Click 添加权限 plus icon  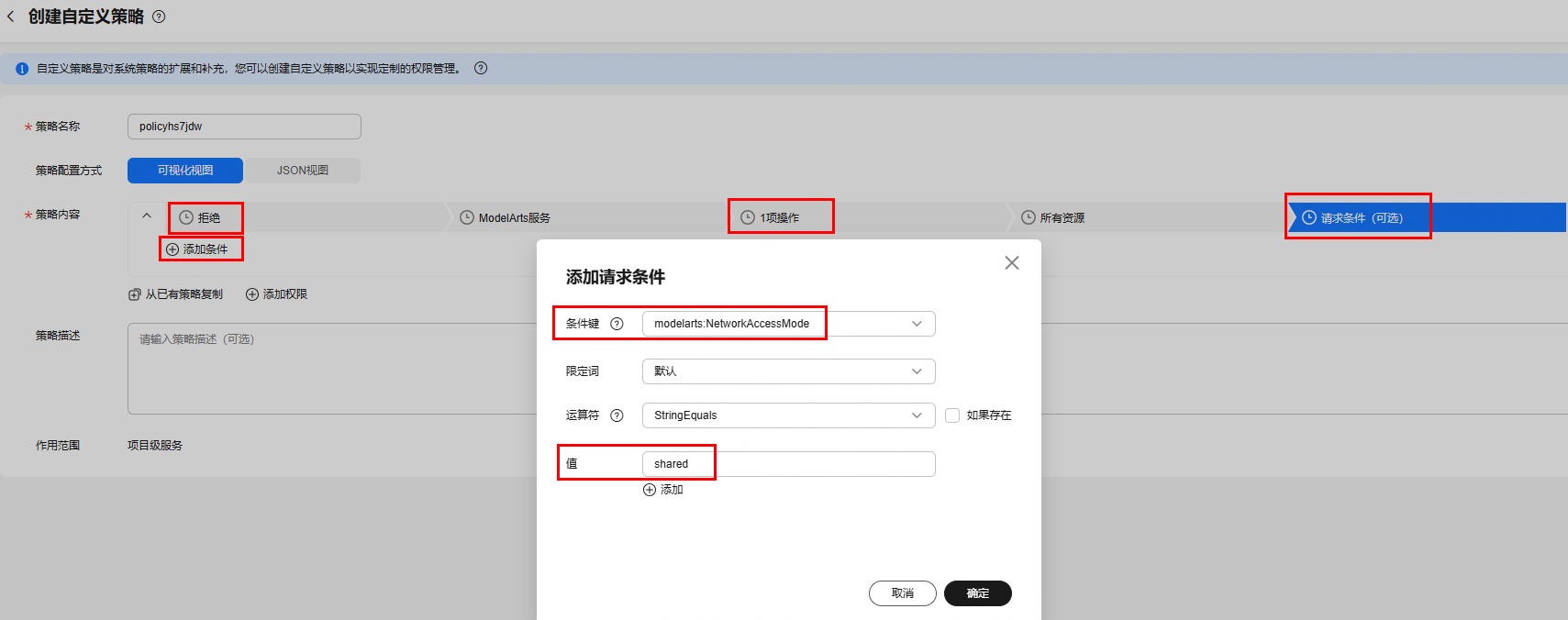pos(252,294)
